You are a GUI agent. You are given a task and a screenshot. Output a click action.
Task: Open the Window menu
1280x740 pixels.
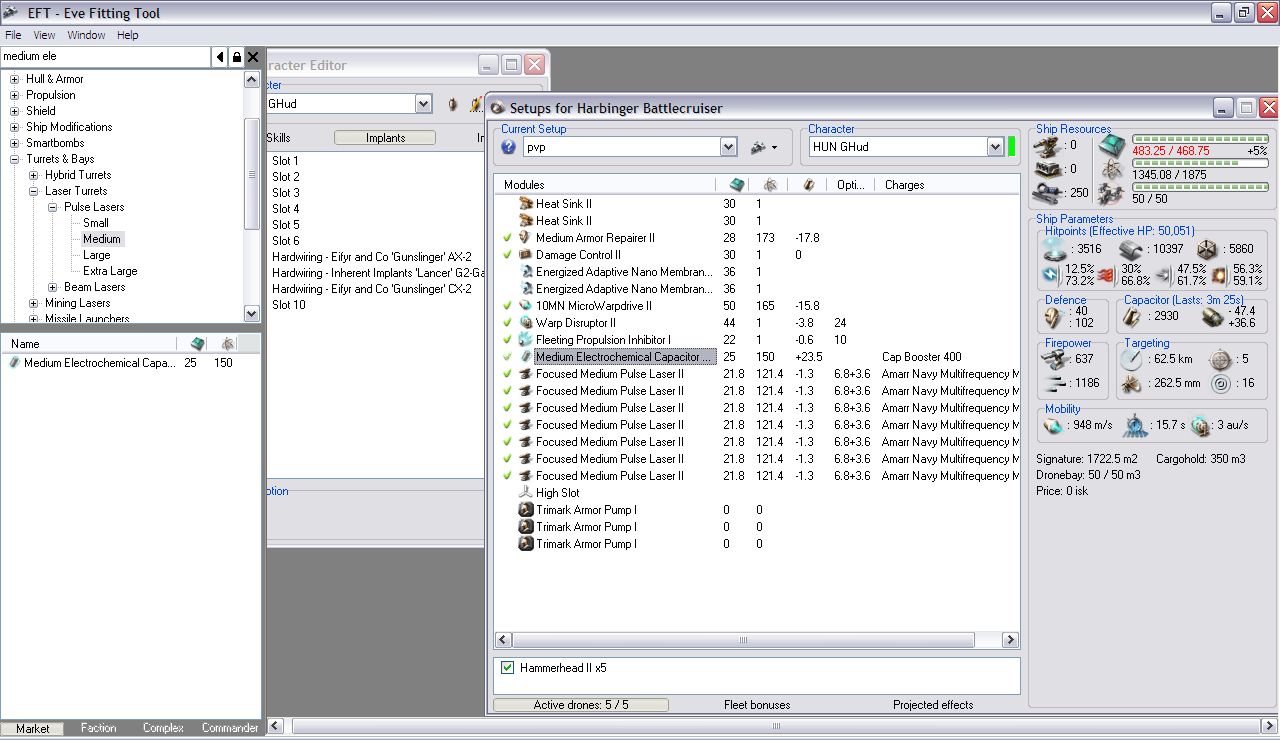pyautogui.click(x=86, y=35)
